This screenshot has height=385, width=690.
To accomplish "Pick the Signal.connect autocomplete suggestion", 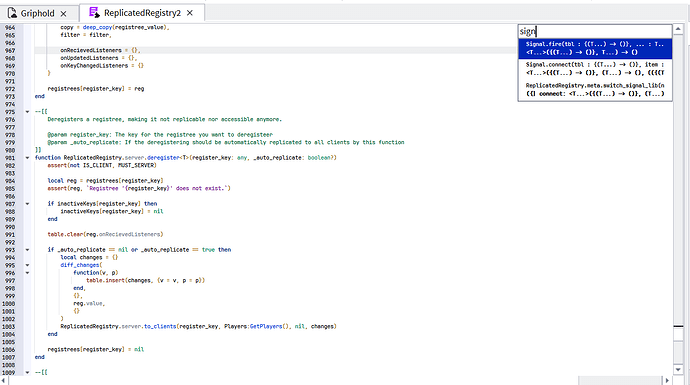I will 595,69.
